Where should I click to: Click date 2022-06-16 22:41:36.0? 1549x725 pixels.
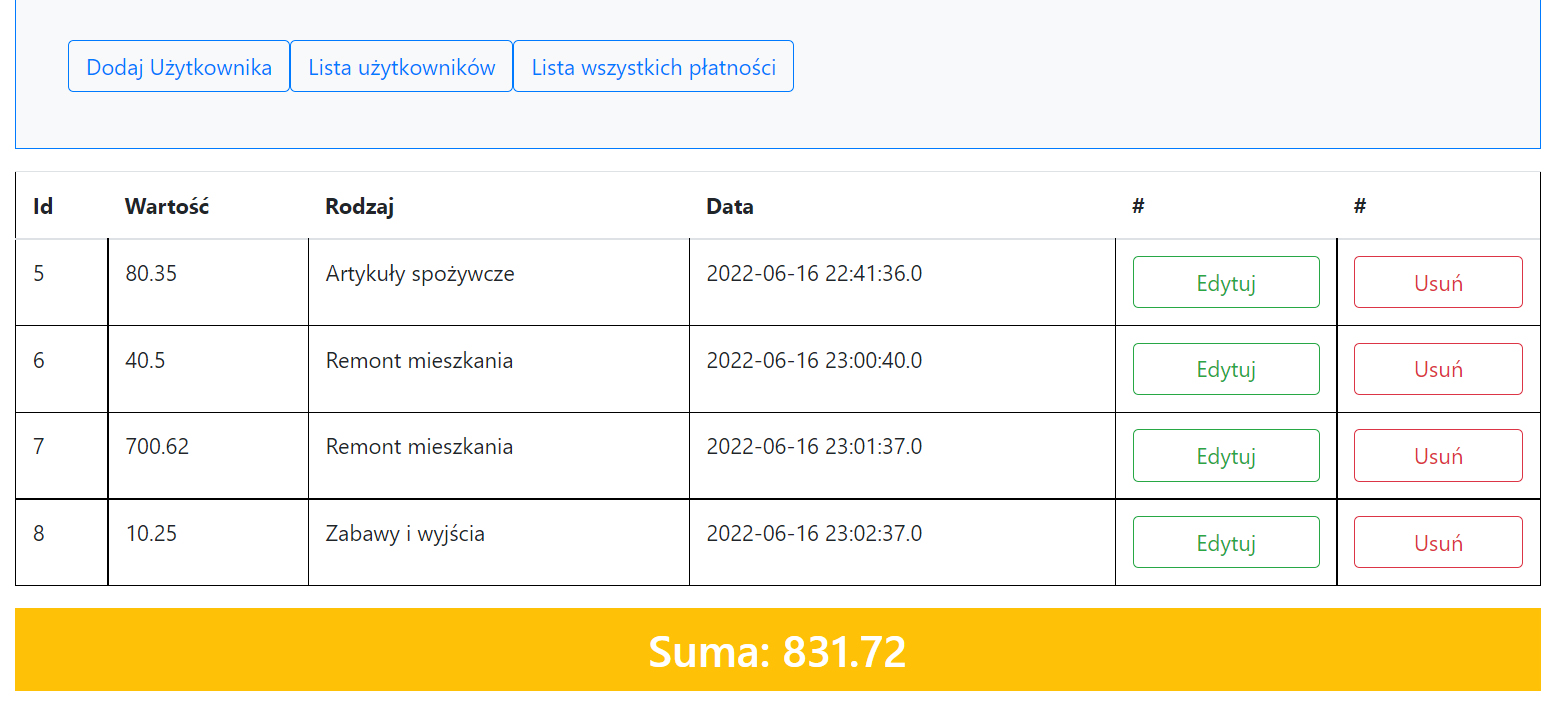click(x=814, y=273)
